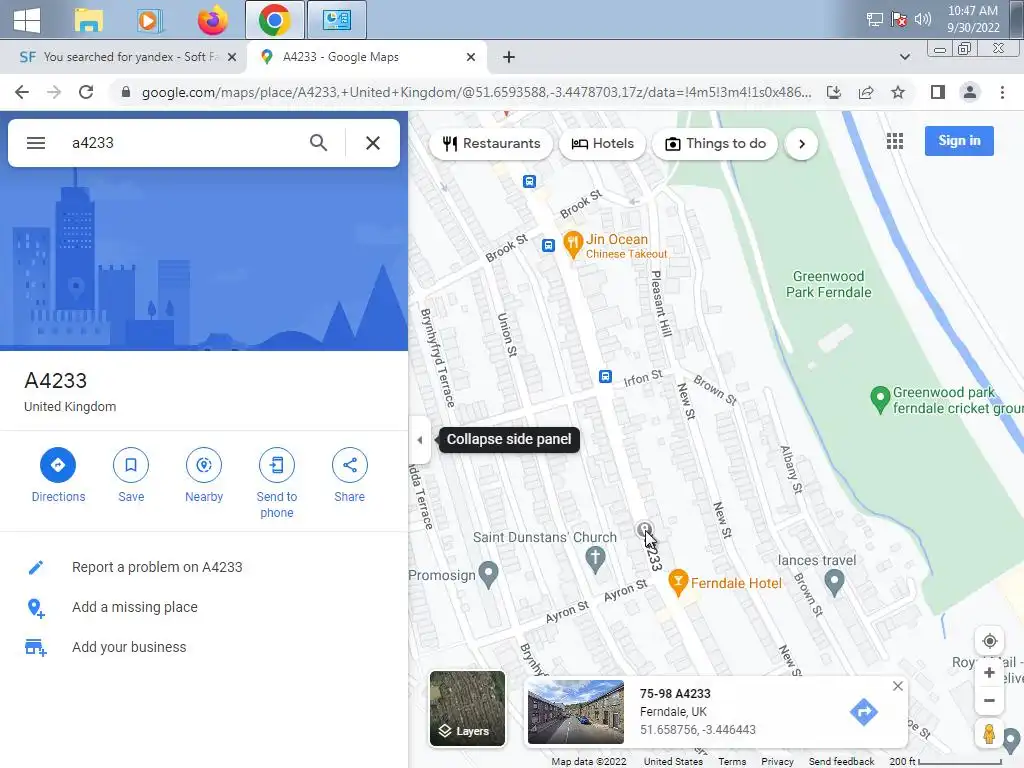Open the Google Maps hamburger menu

[x=36, y=143]
